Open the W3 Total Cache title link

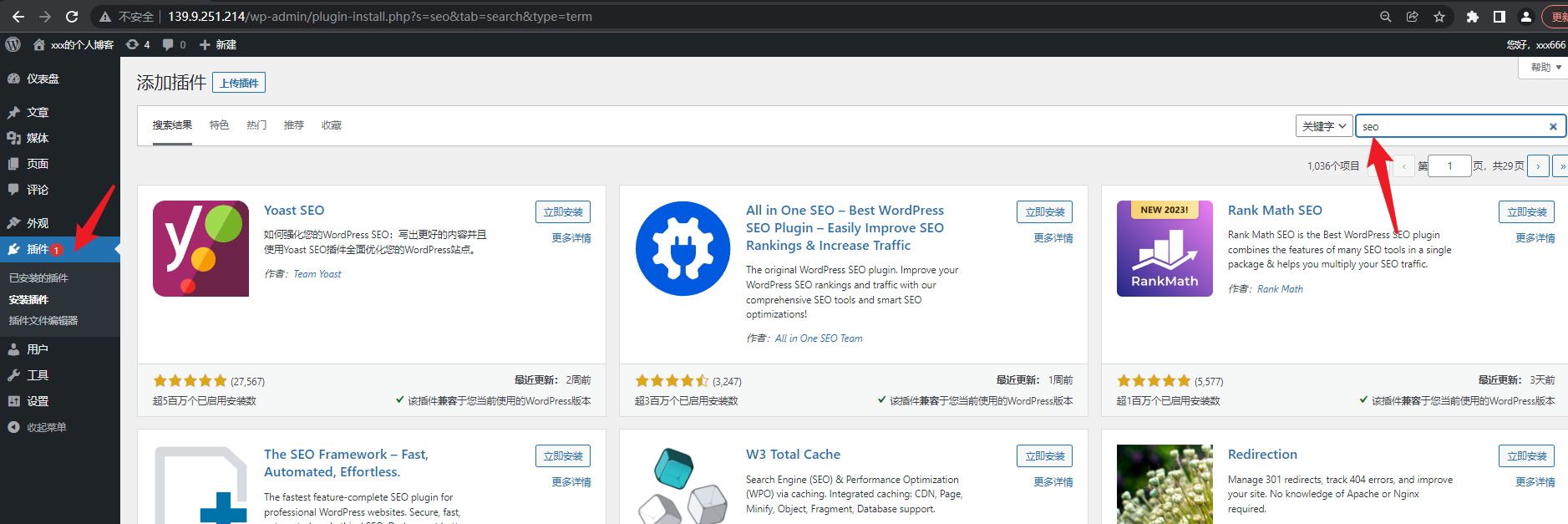click(x=793, y=455)
